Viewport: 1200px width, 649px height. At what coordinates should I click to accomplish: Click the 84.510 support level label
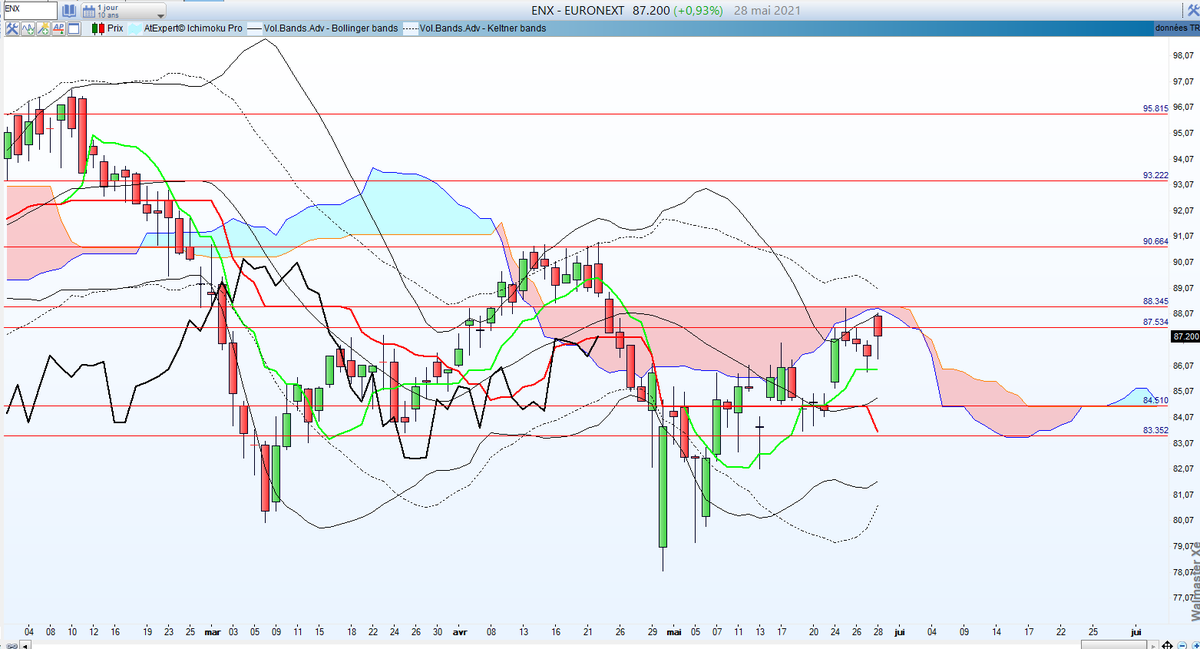click(1155, 400)
